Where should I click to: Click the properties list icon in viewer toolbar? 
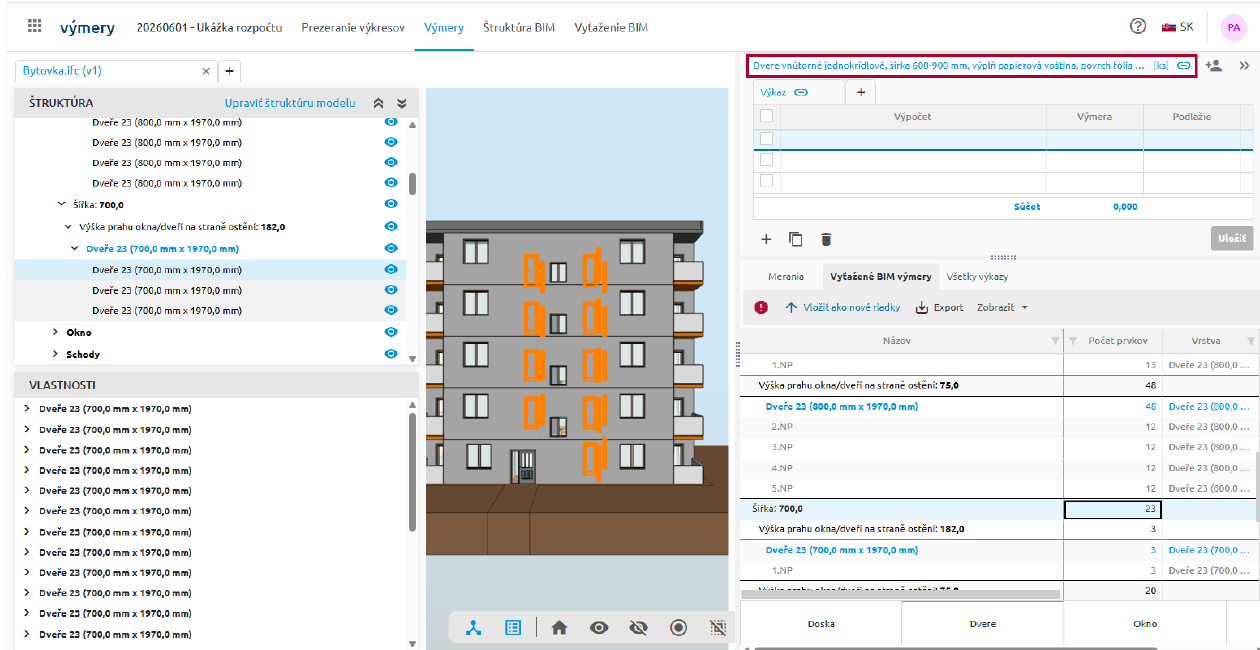(513, 627)
